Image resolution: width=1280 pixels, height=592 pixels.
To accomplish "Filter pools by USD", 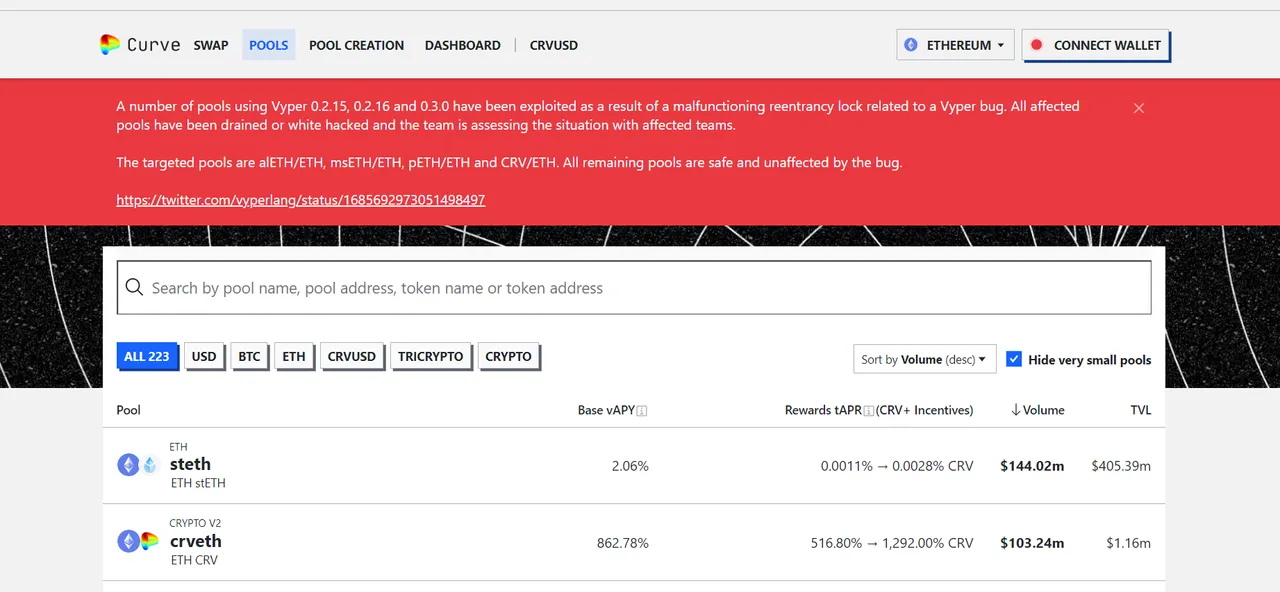I will [x=204, y=356].
